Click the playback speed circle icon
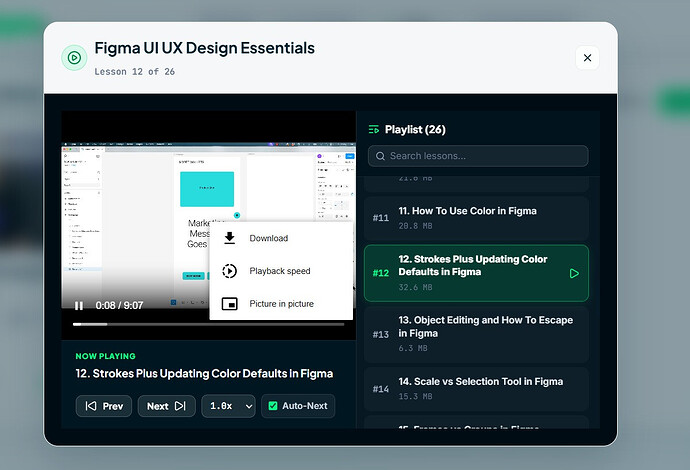Screen dimensions: 690x470 pos(229,271)
